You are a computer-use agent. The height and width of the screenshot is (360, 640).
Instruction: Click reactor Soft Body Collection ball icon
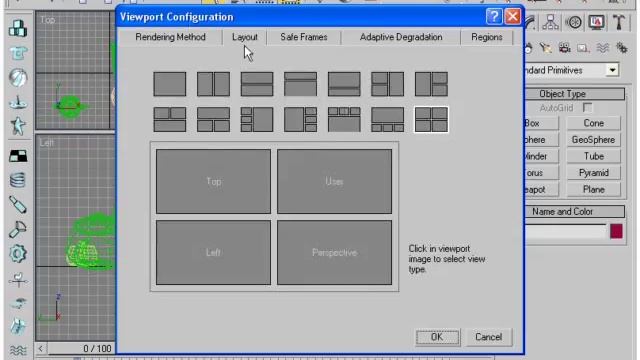pos(18,78)
